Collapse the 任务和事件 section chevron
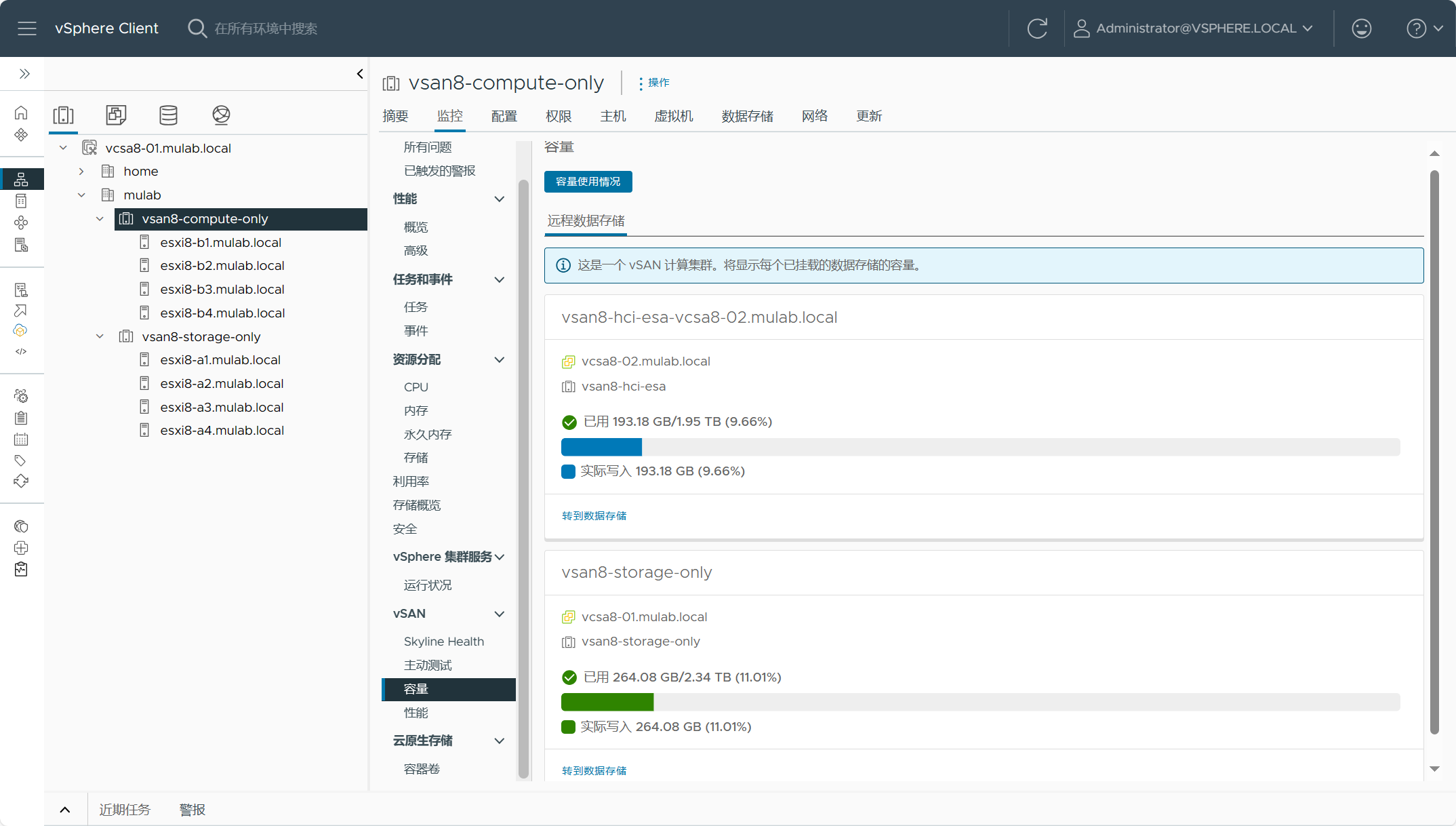The height and width of the screenshot is (826, 1456). coord(500,280)
